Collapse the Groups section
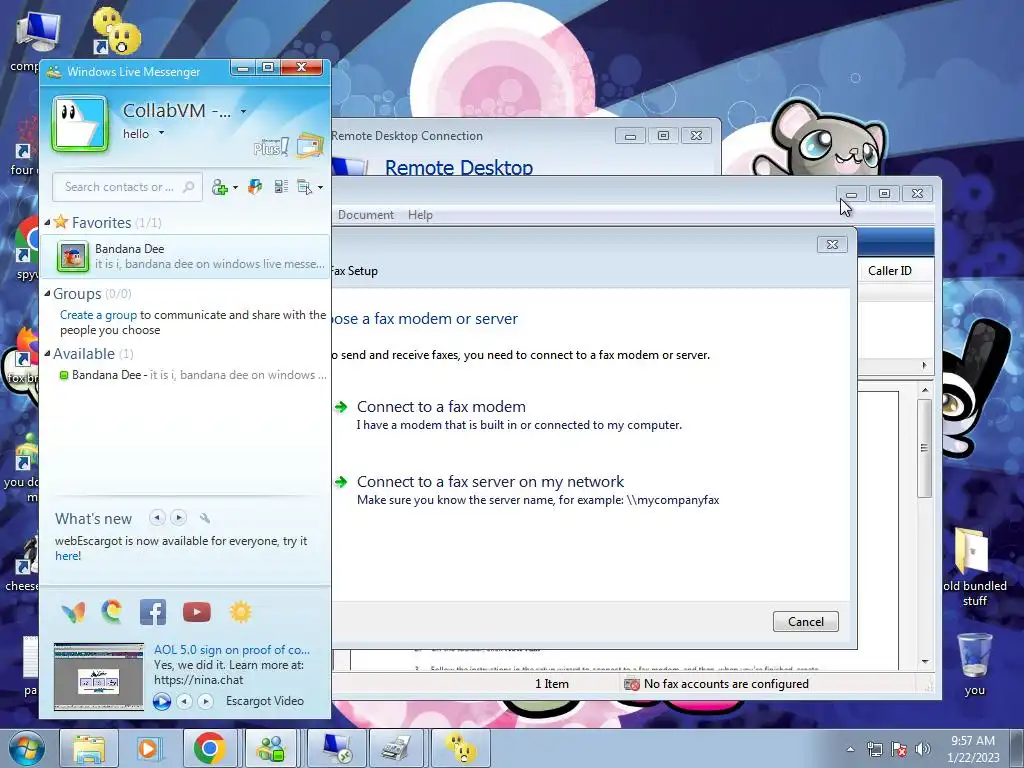1024x768 pixels. click(47, 294)
